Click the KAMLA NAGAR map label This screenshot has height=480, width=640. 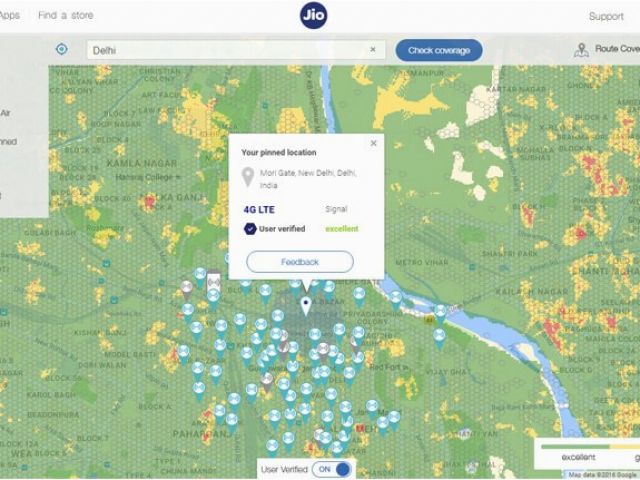pyautogui.click(x=142, y=163)
